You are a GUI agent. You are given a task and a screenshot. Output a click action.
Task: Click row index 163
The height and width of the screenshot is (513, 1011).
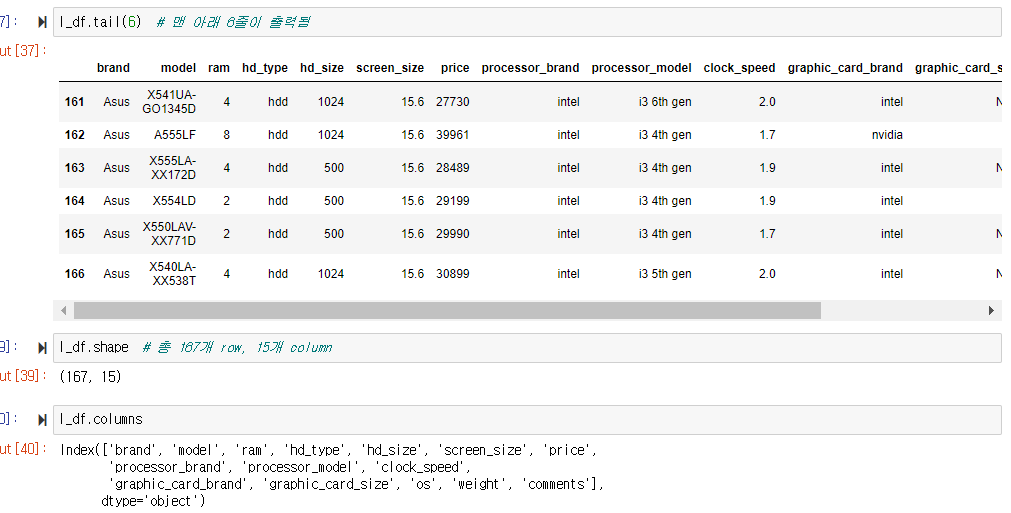click(74, 168)
